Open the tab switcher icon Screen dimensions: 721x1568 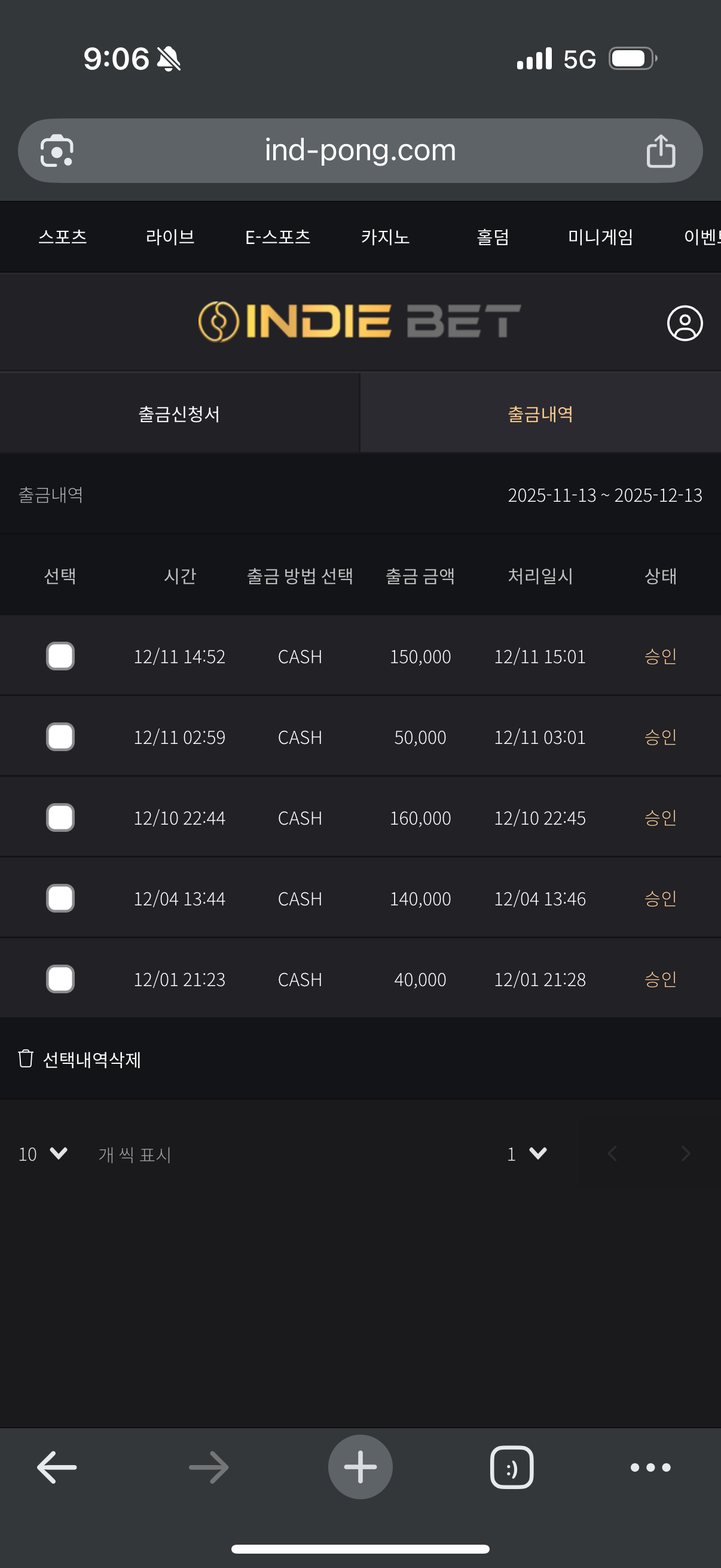click(512, 1467)
